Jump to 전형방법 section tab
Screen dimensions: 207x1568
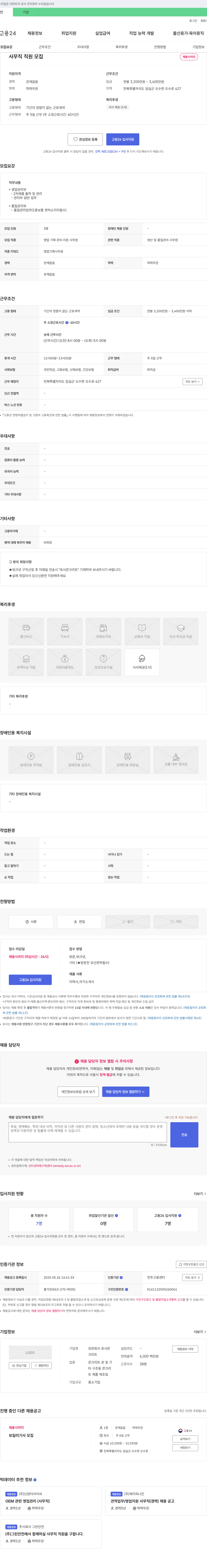point(160,47)
